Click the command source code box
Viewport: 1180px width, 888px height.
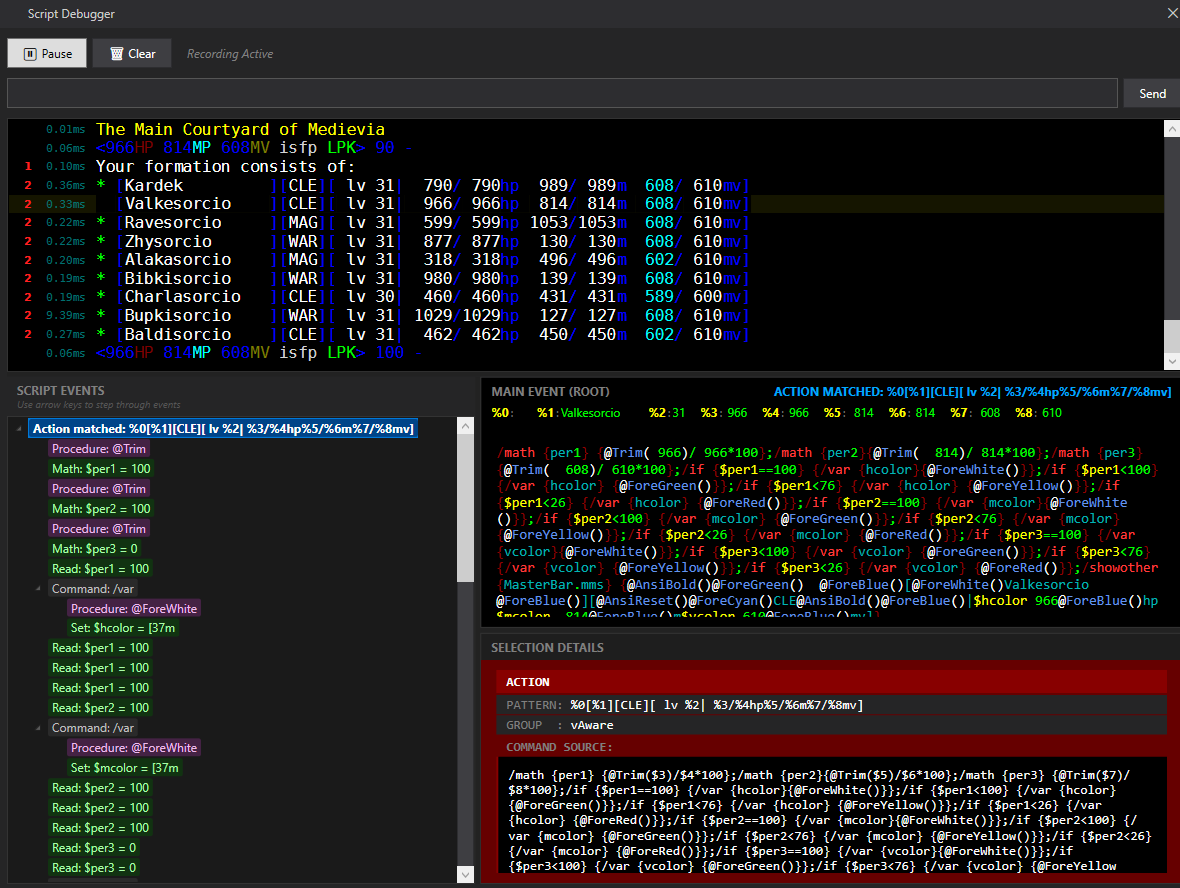[x=832, y=815]
